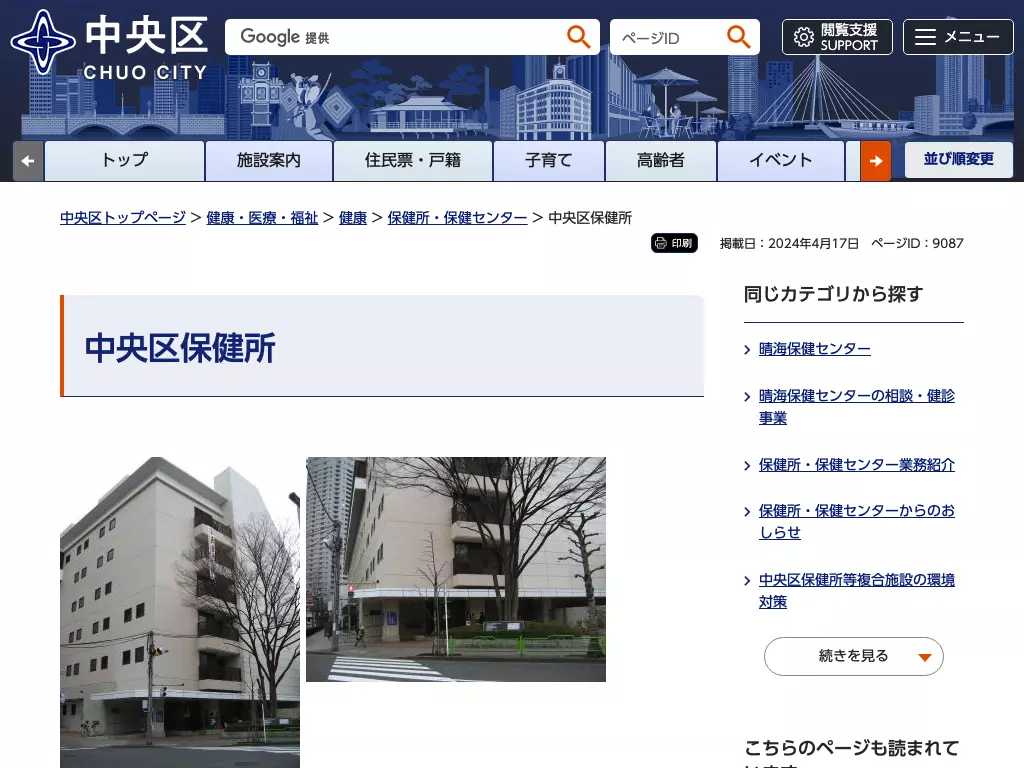Open the 閲覧支援 SUPPORT settings button
Viewport: 1024px width, 768px height.
click(x=837, y=37)
